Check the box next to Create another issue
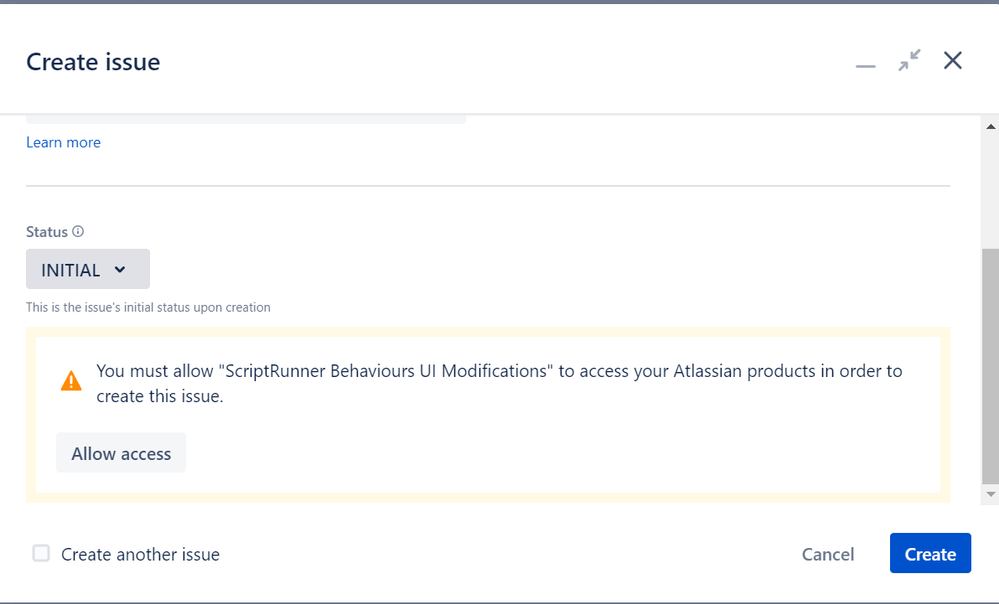Screen dimensions: 999x604 pos(41,552)
